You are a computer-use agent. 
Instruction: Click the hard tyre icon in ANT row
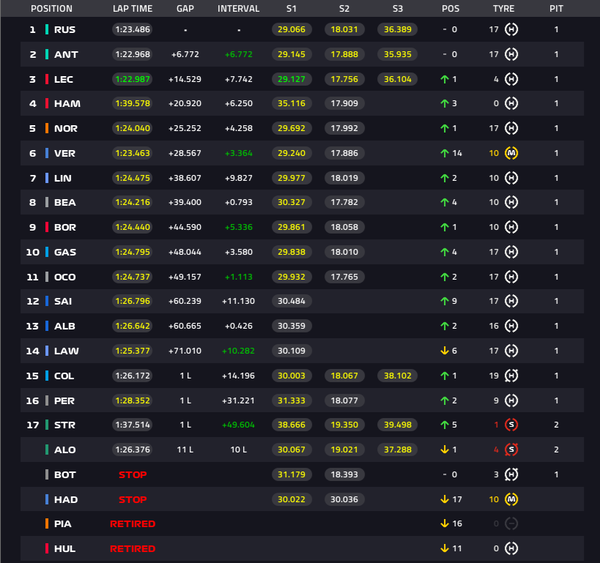coord(511,54)
